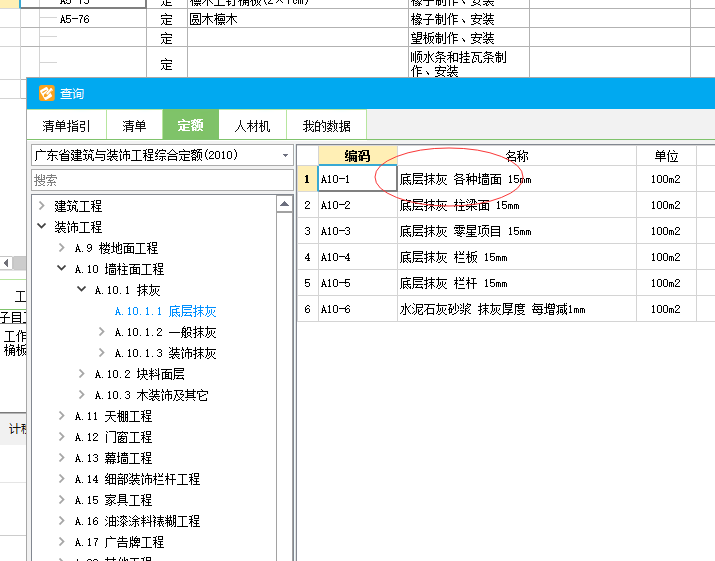Expand A.10.1.2 一般抹灰 node
The height and width of the screenshot is (561, 715).
coord(102,332)
